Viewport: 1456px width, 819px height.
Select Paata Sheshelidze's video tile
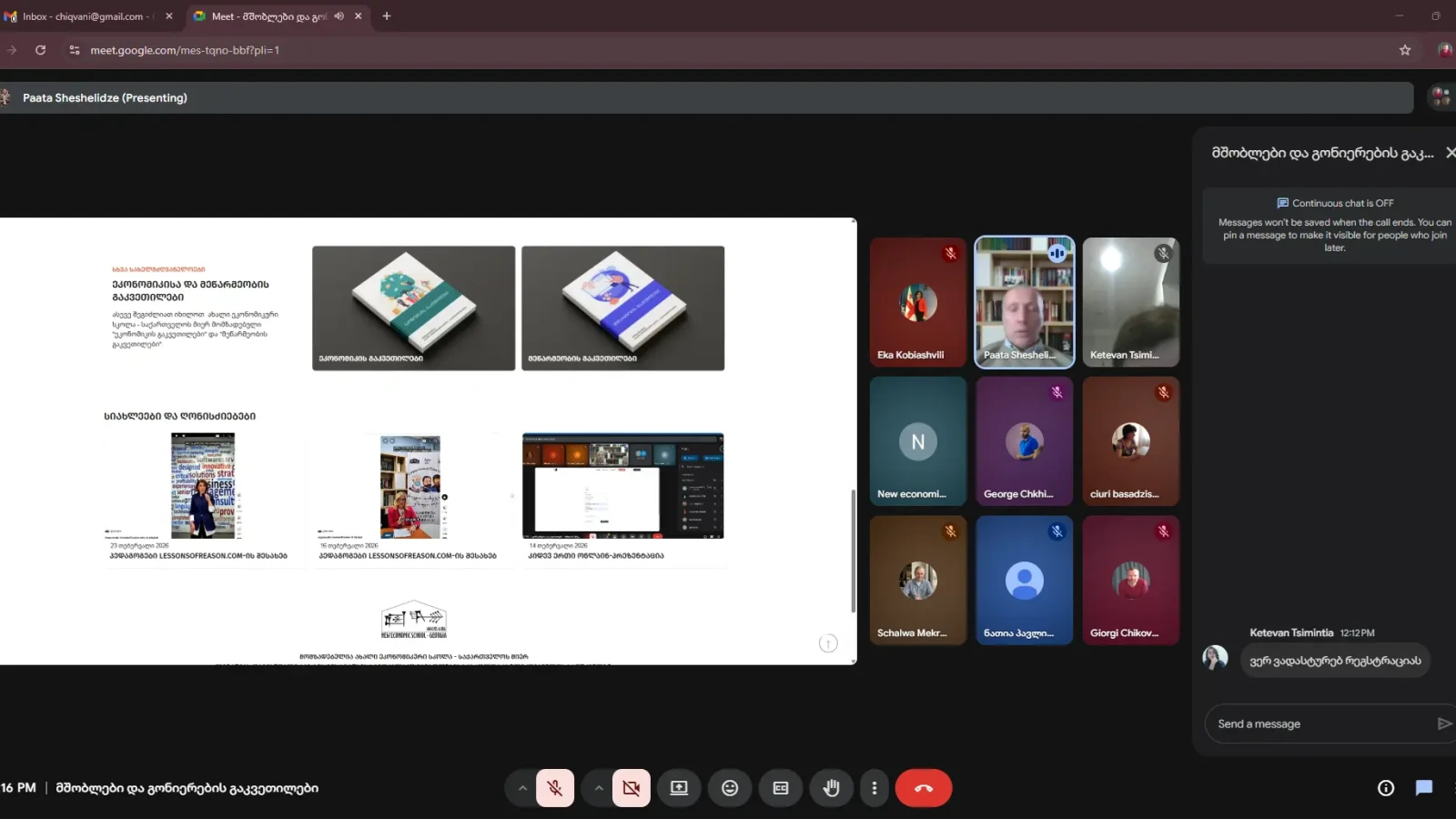(x=1025, y=302)
